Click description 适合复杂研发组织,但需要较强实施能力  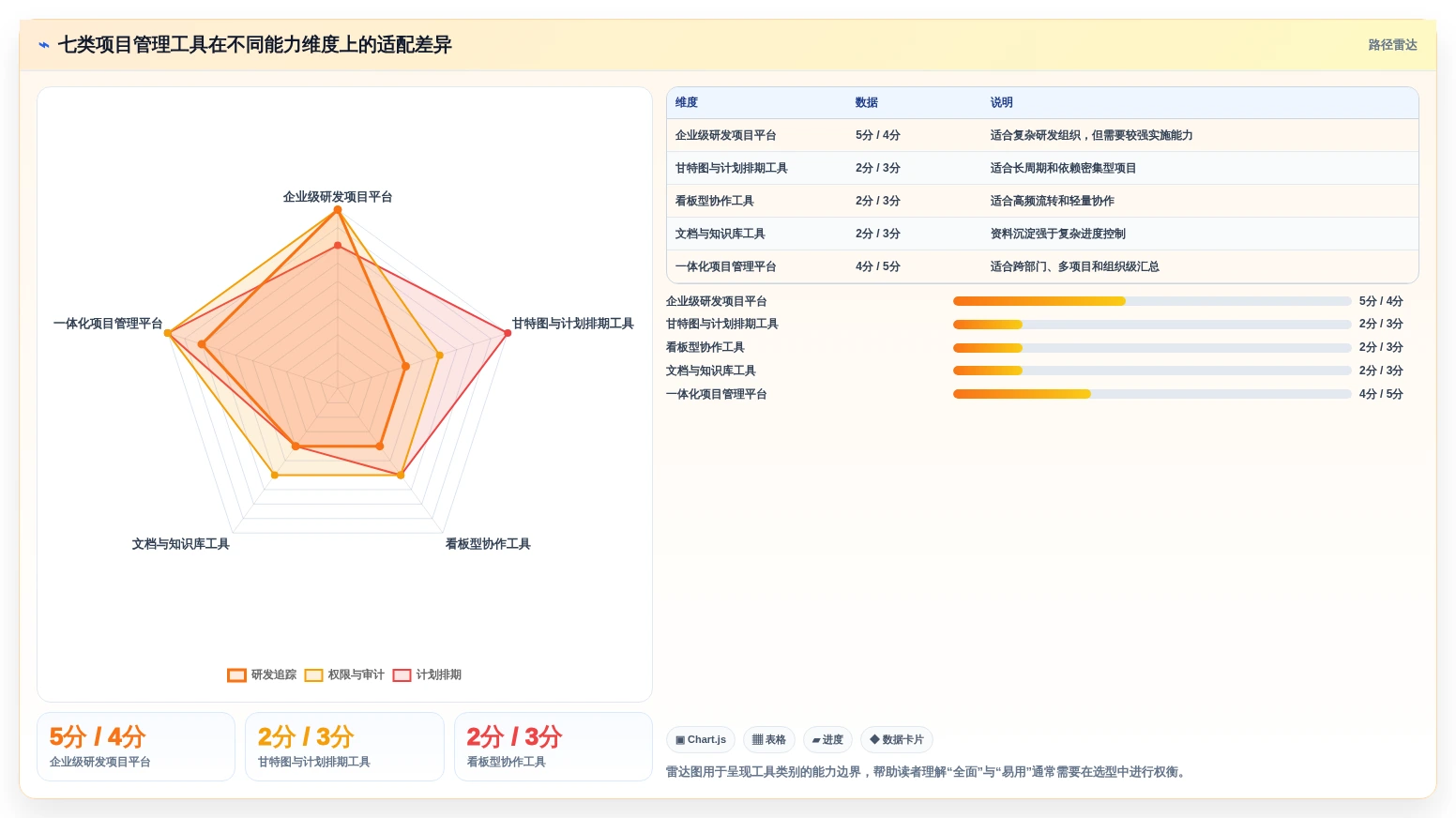(x=1092, y=135)
